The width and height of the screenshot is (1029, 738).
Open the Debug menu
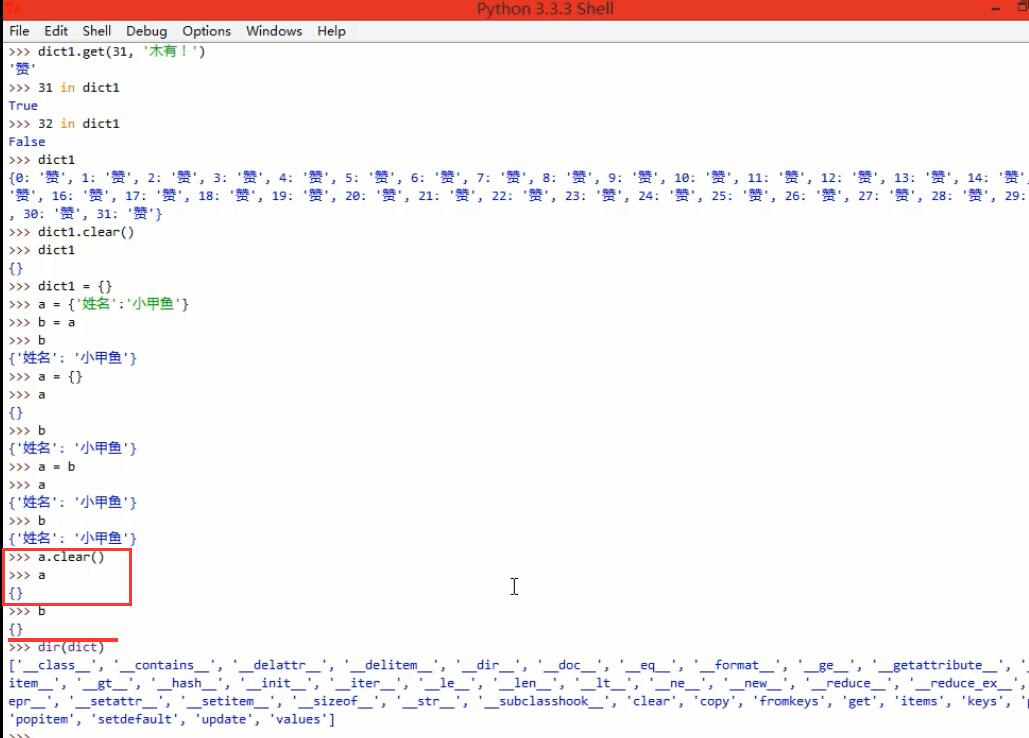pos(146,31)
